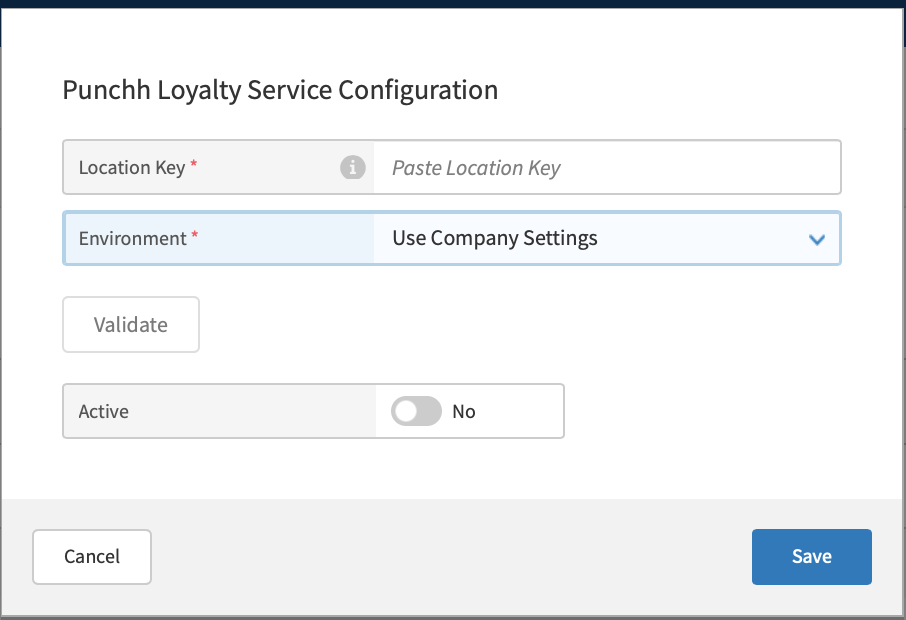Save the Punchh Loyalty configuration
Image resolution: width=906 pixels, height=620 pixels.
click(x=811, y=556)
